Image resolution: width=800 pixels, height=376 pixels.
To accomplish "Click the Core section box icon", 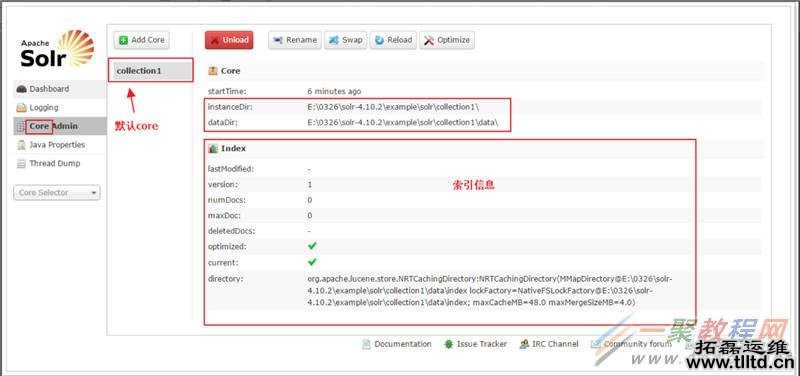I will point(213,71).
